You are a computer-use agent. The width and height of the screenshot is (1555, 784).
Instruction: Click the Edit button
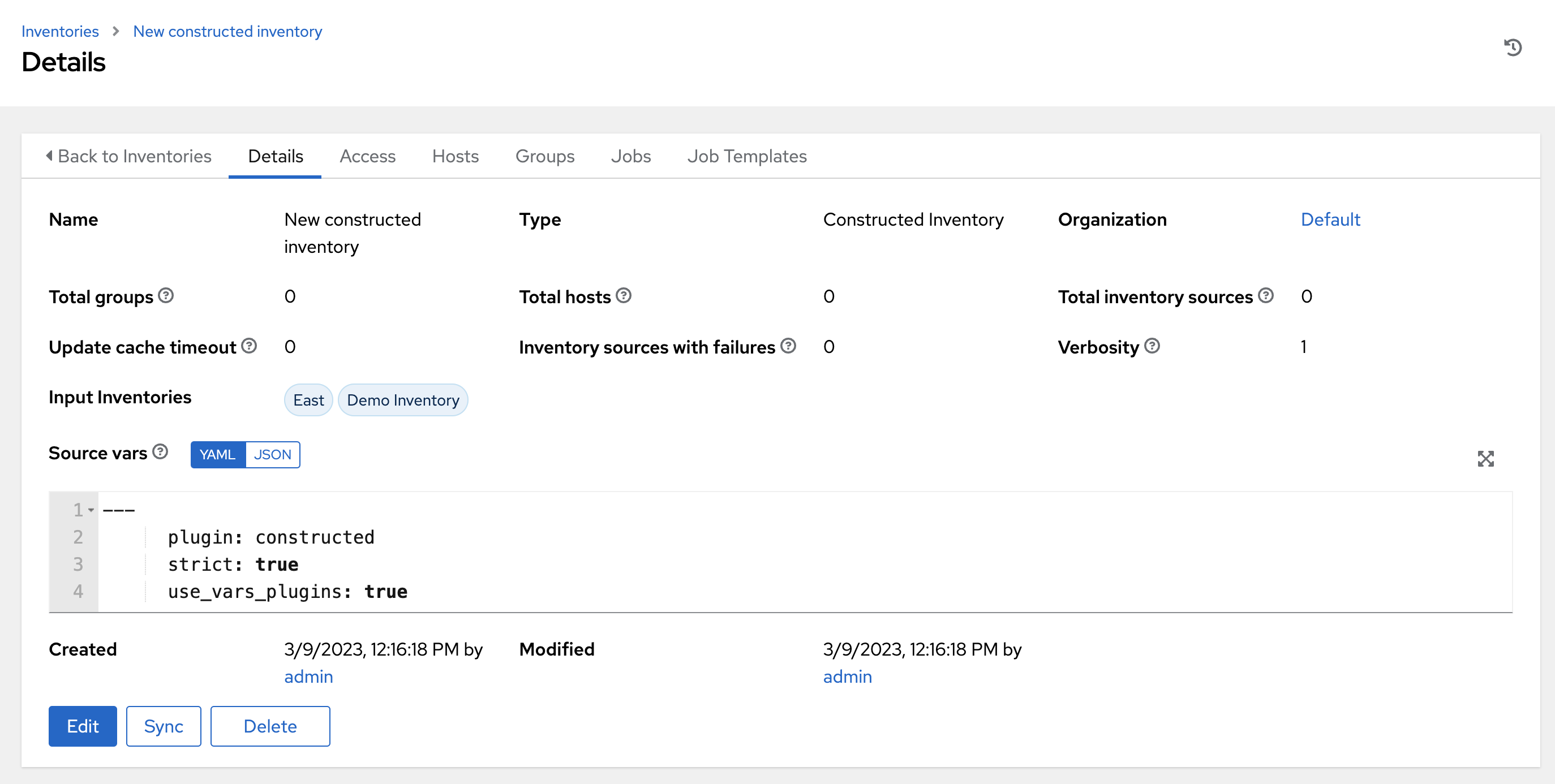pos(82,726)
